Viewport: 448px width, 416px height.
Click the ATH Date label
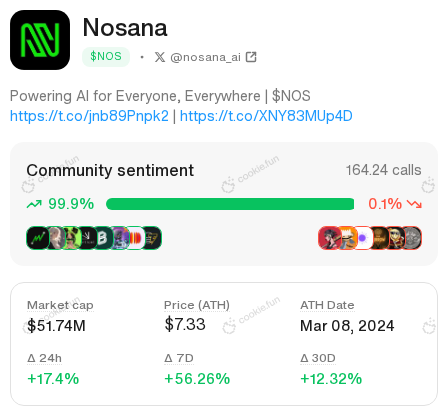[x=327, y=305]
